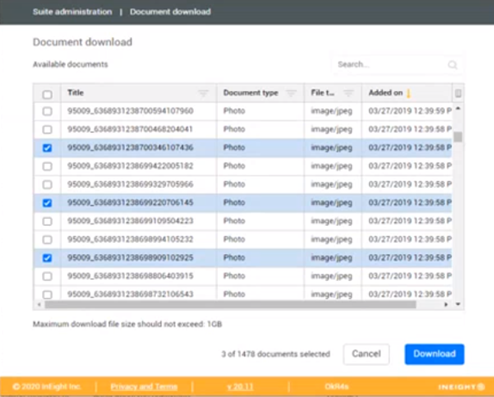Open the Title column filter icon
This screenshot has width=494, height=397.
tap(203, 93)
